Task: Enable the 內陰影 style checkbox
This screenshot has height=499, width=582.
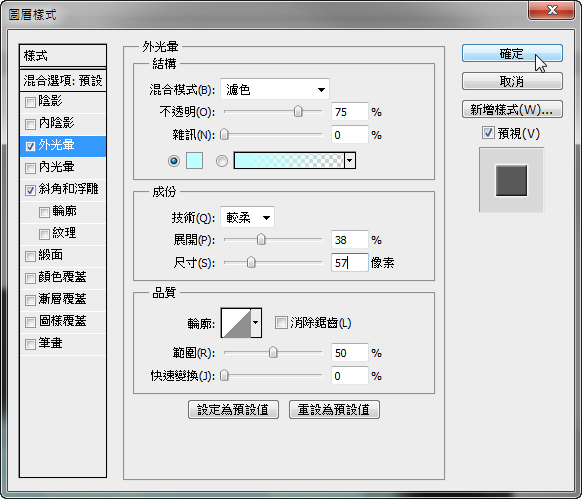Action: 30,124
